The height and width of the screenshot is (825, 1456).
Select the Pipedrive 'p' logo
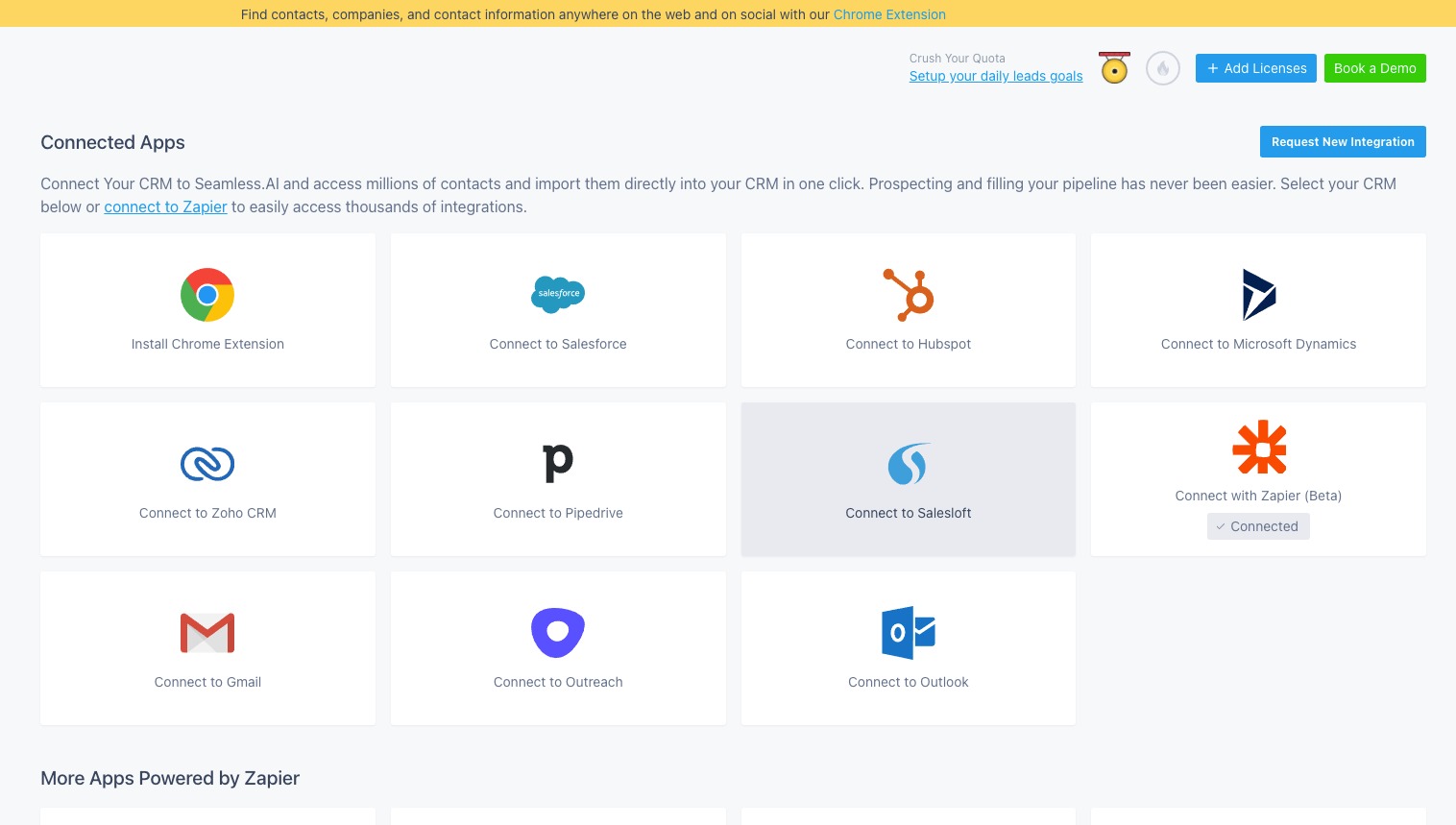558,463
